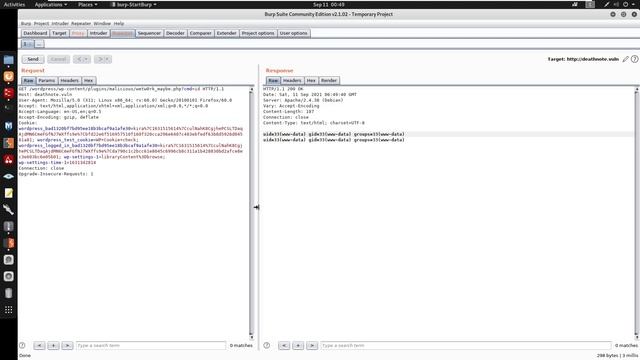Viewport: 640px width, 360px height.
Task: Show Request Headers view
Action: 69,80
